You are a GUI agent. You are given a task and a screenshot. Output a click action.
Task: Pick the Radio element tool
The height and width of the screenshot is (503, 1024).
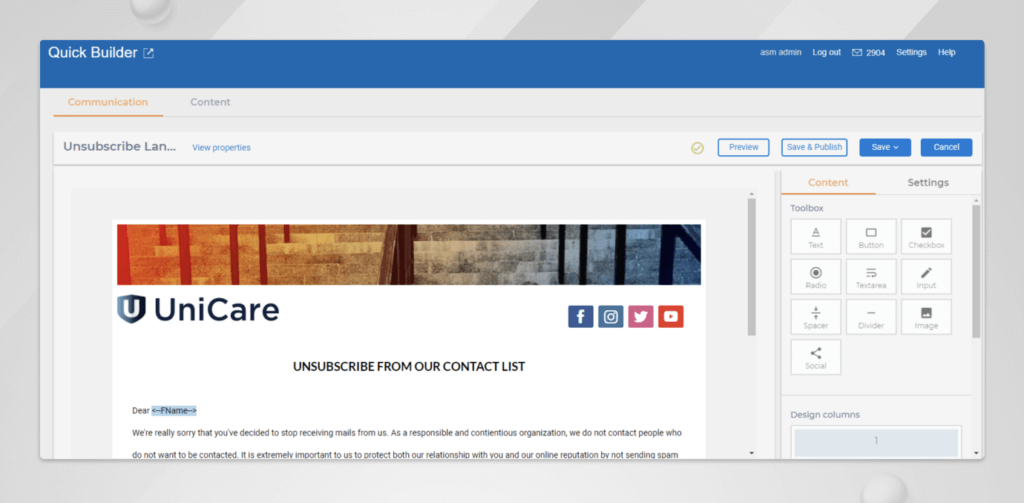coord(815,277)
